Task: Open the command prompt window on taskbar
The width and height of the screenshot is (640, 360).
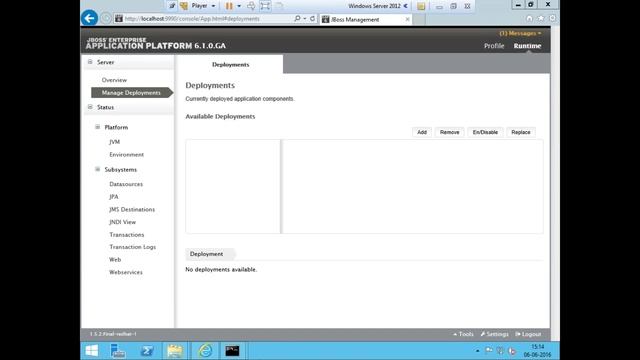Action: (x=232, y=351)
